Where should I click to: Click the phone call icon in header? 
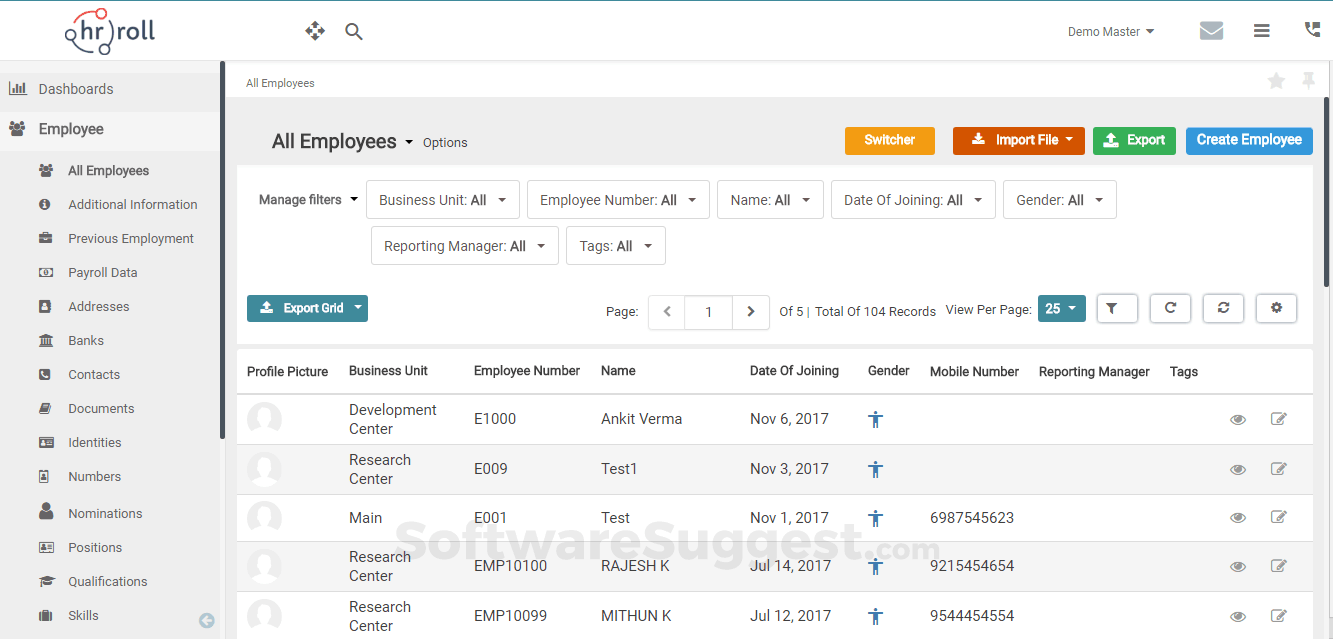coord(1312,31)
